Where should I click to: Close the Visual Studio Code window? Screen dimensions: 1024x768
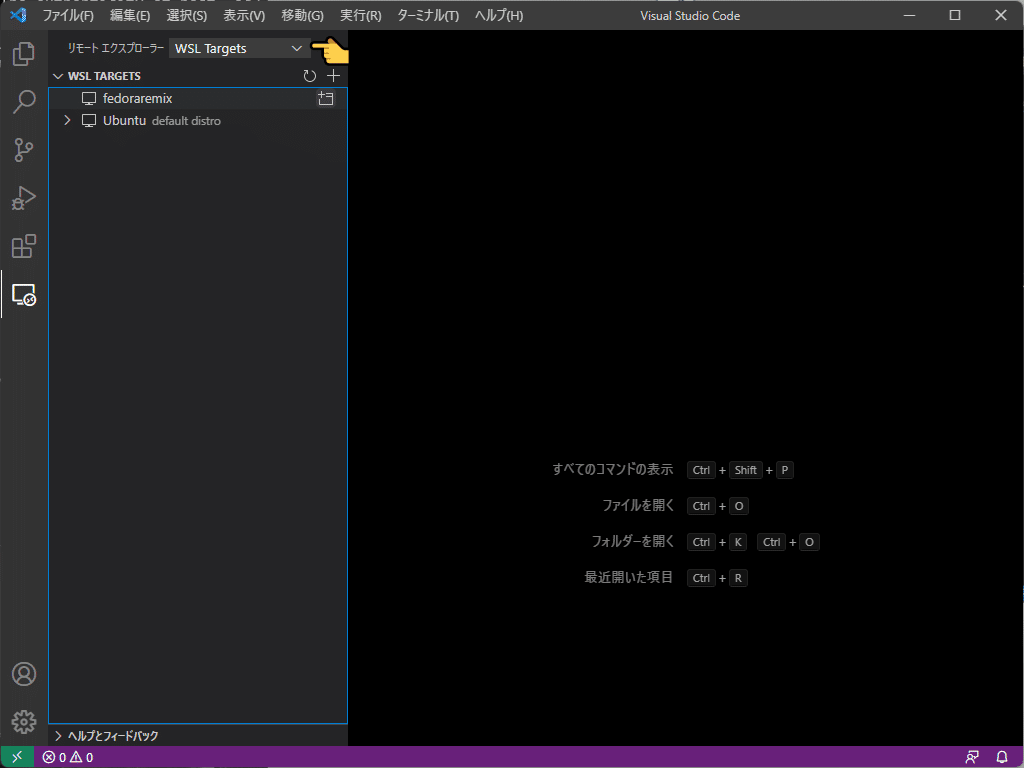click(x=1000, y=15)
